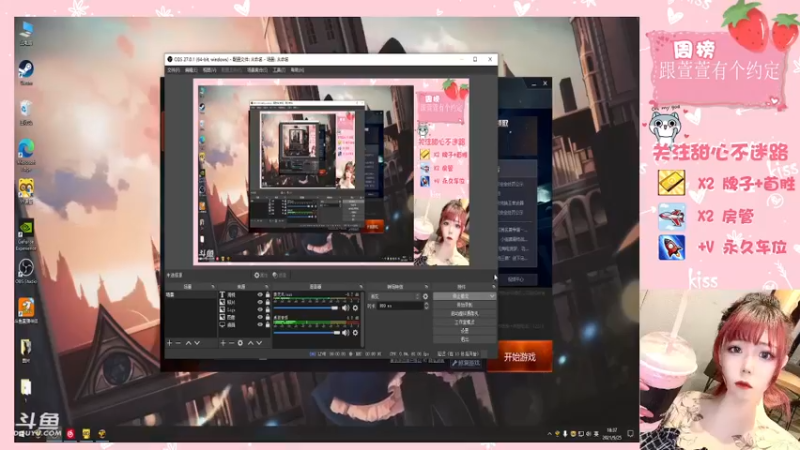The width and height of the screenshot is (800, 450).
Task: Open the 编辑 (Edit) menu
Action: click(191, 70)
